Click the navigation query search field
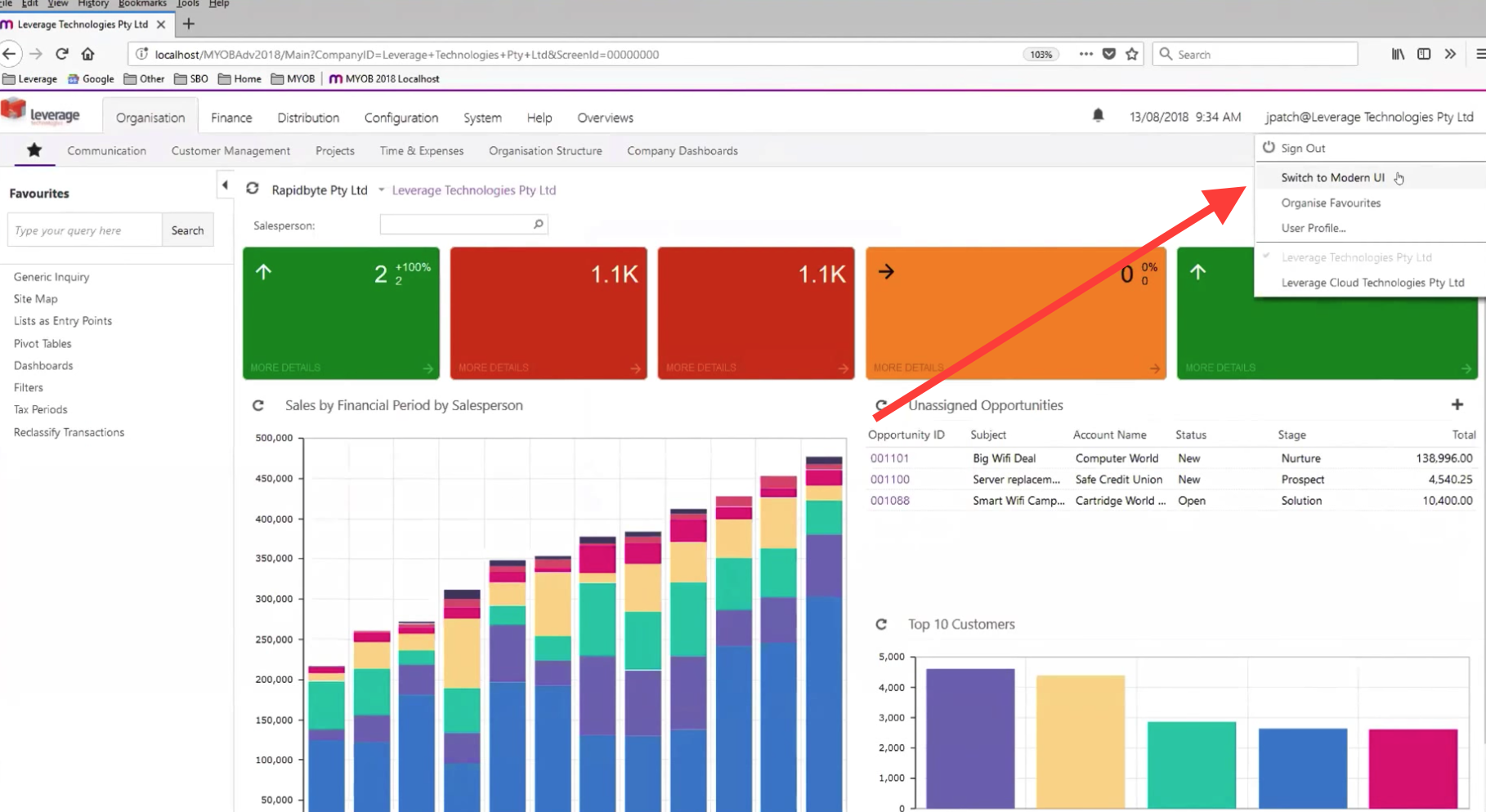1486x812 pixels. (x=85, y=230)
